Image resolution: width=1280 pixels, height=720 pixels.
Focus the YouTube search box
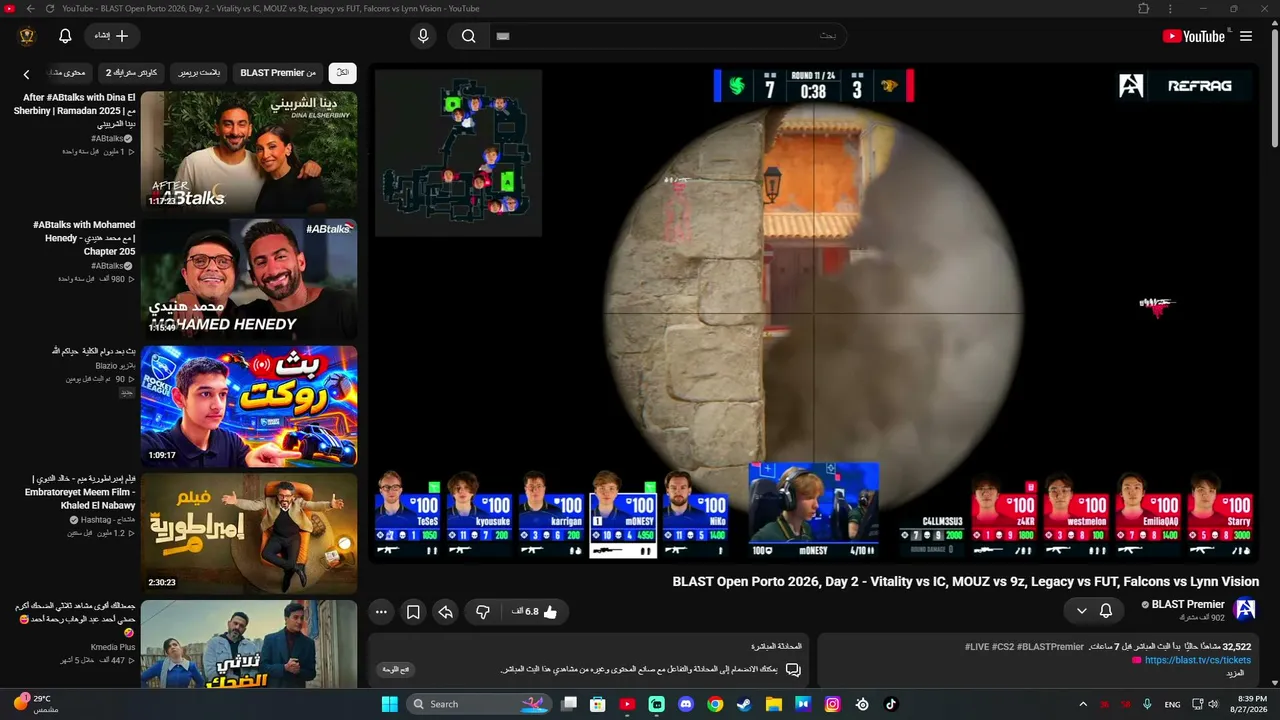coord(668,36)
